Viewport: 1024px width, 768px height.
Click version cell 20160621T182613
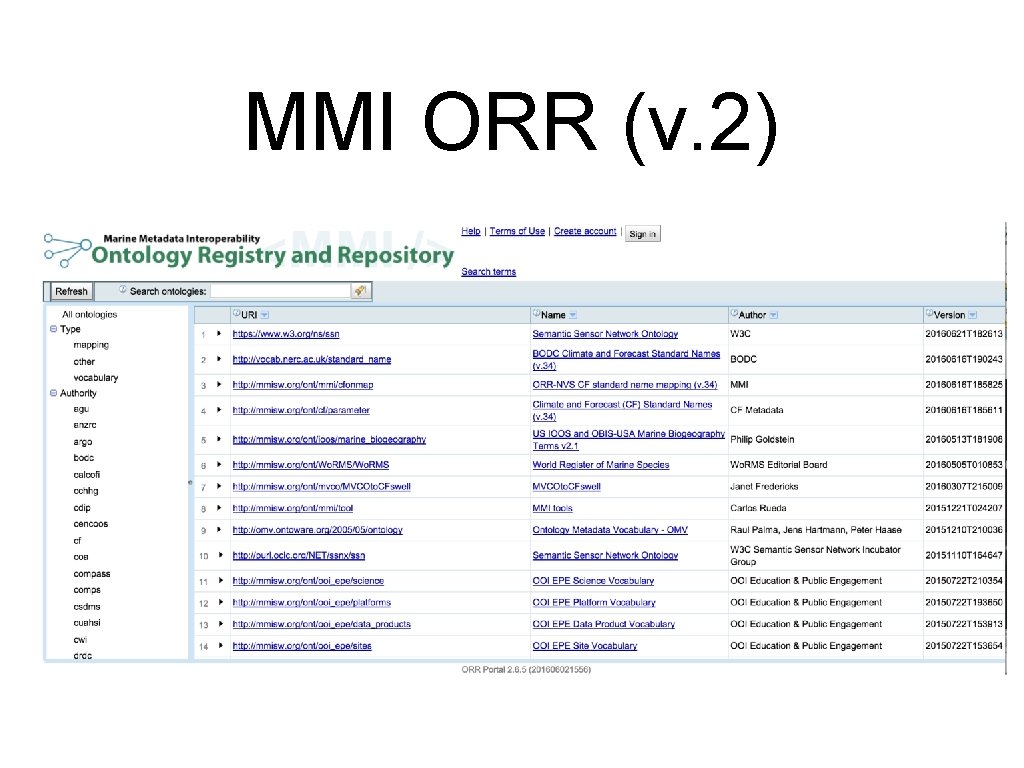point(963,334)
